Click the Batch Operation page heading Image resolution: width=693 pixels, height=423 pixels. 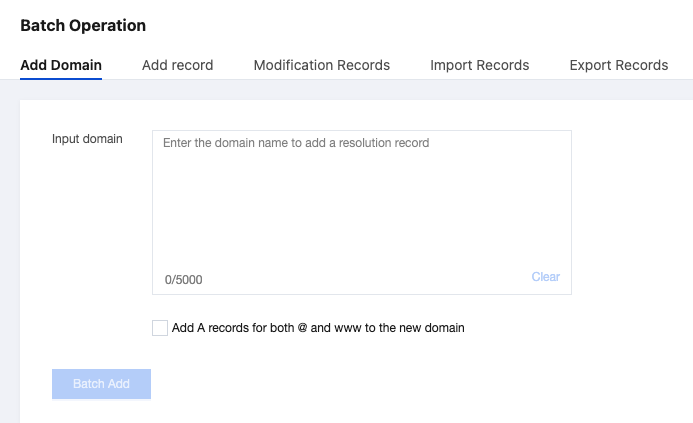click(x=83, y=26)
